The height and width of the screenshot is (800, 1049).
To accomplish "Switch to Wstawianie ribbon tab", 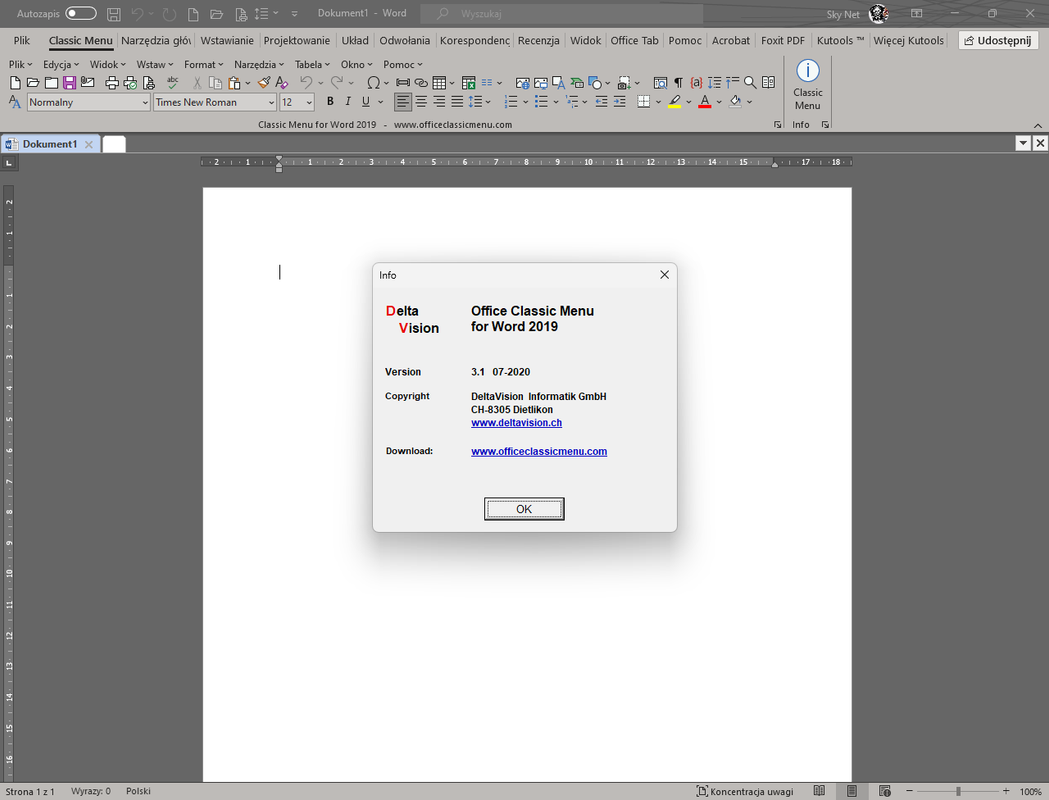I will click(227, 40).
